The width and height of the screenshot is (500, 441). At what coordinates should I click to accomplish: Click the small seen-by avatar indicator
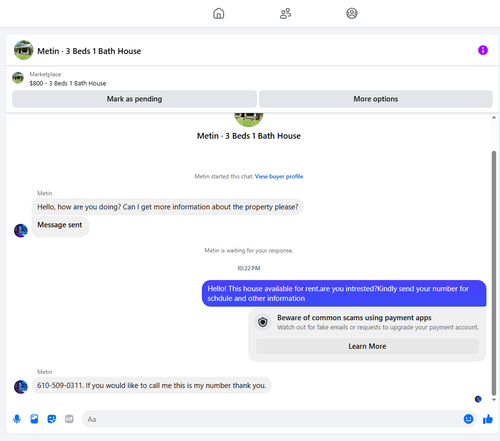coord(478,399)
